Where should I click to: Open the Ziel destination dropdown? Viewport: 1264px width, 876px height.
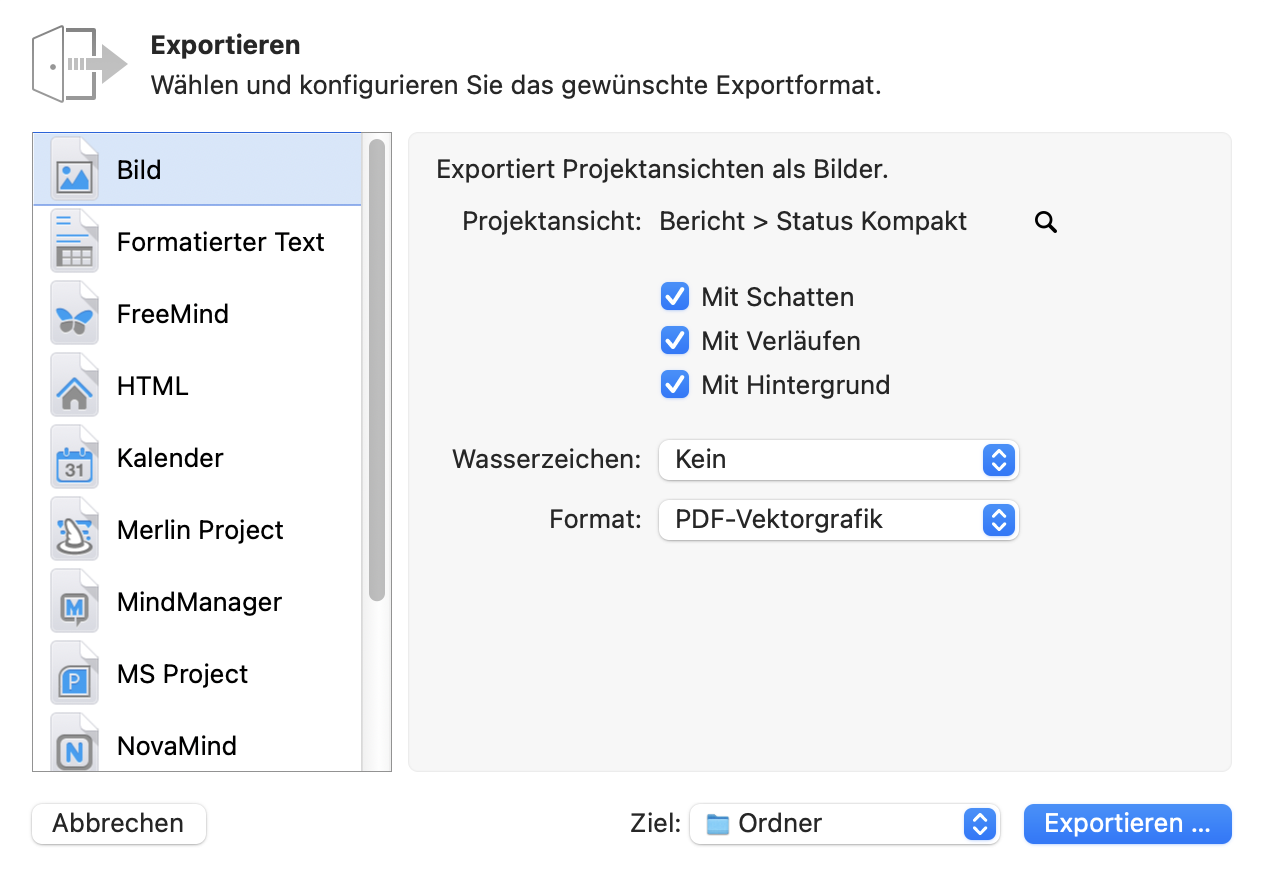coord(845,824)
